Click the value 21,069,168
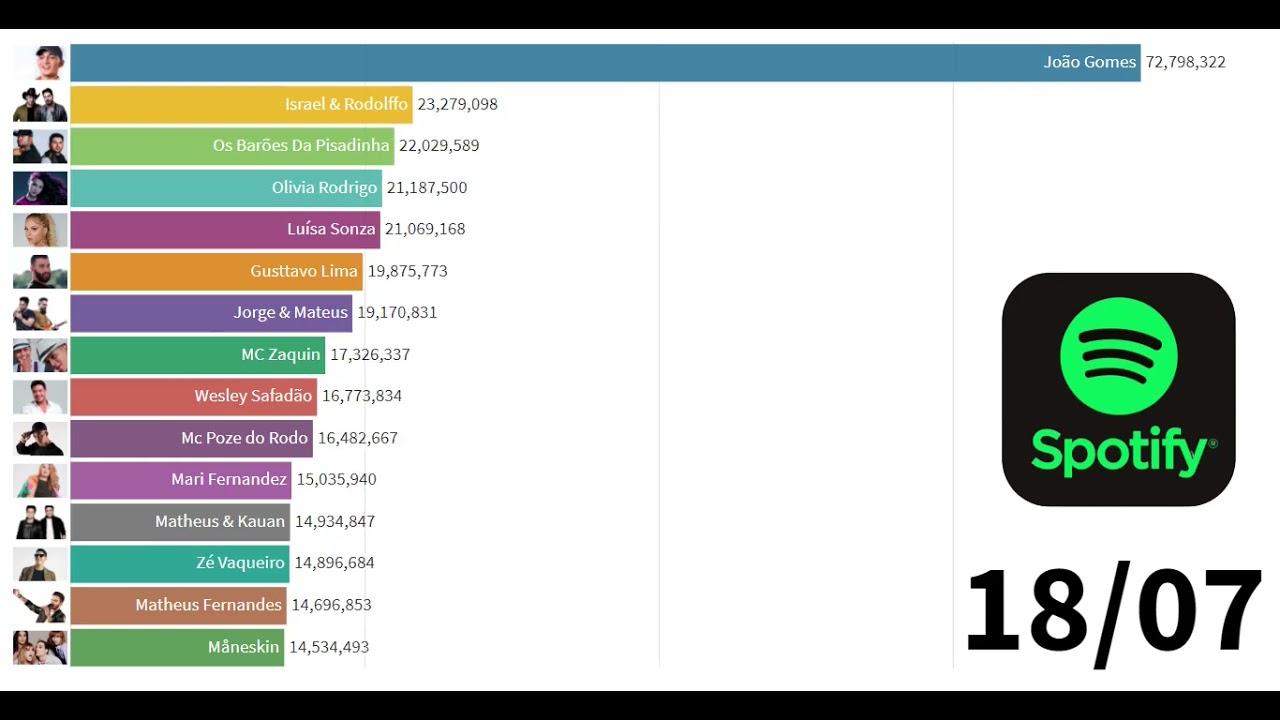 point(425,229)
